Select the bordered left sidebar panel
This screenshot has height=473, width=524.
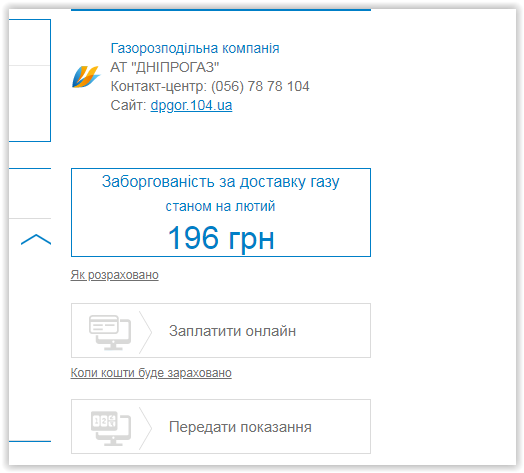[x=30, y=80]
